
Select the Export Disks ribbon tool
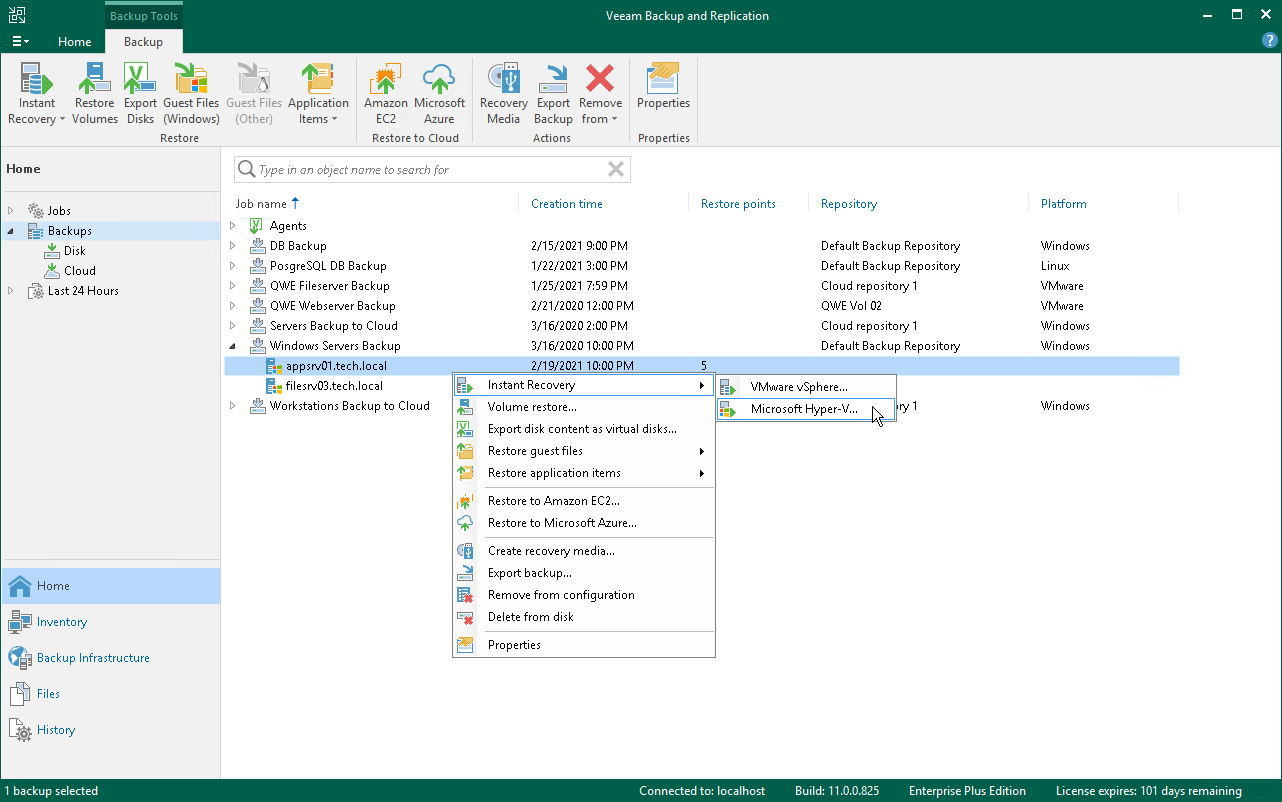tap(140, 94)
